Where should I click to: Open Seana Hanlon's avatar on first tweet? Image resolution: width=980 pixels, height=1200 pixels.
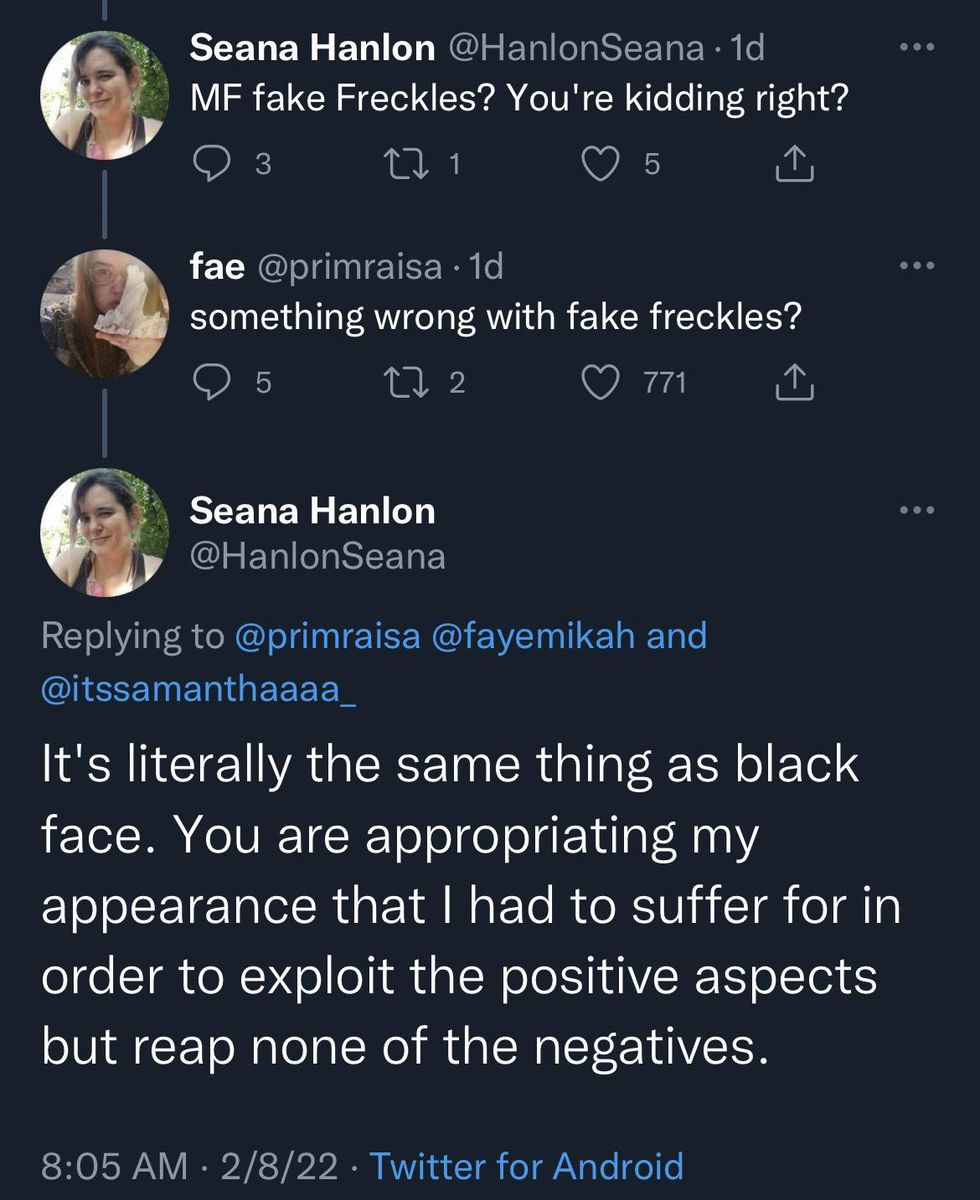pyautogui.click(x=105, y=95)
